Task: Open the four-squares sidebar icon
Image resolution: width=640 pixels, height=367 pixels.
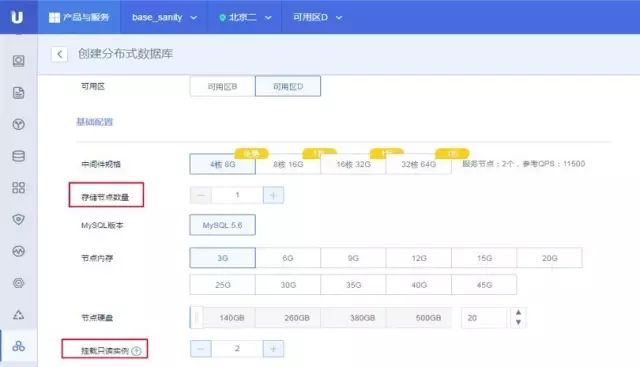Action: coord(18,188)
